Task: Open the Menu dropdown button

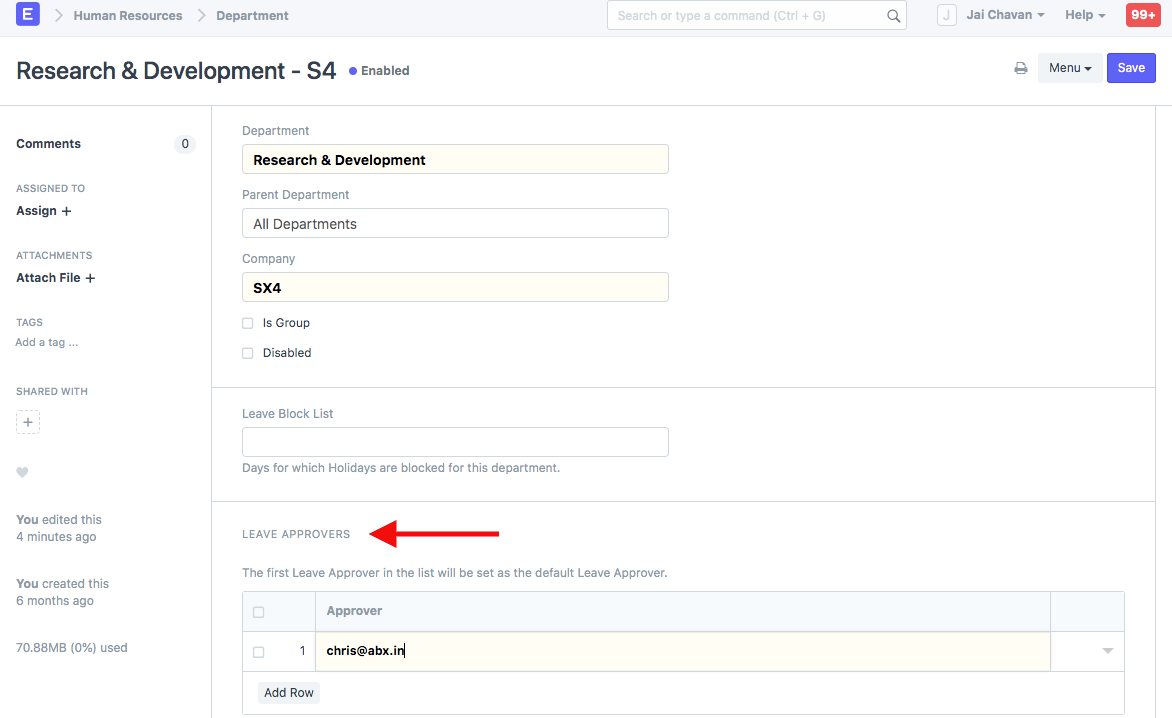Action: pos(1069,68)
